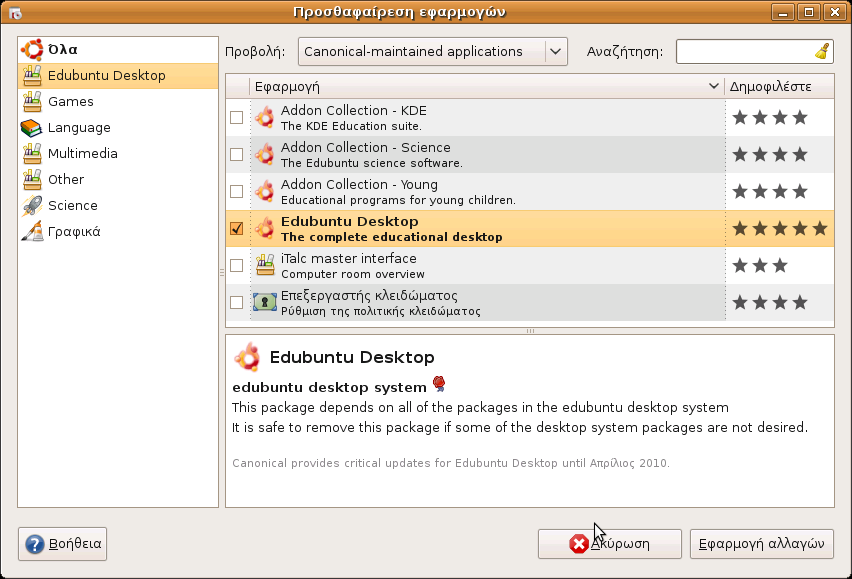Click the Multimedia category icon

coord(32,154)
